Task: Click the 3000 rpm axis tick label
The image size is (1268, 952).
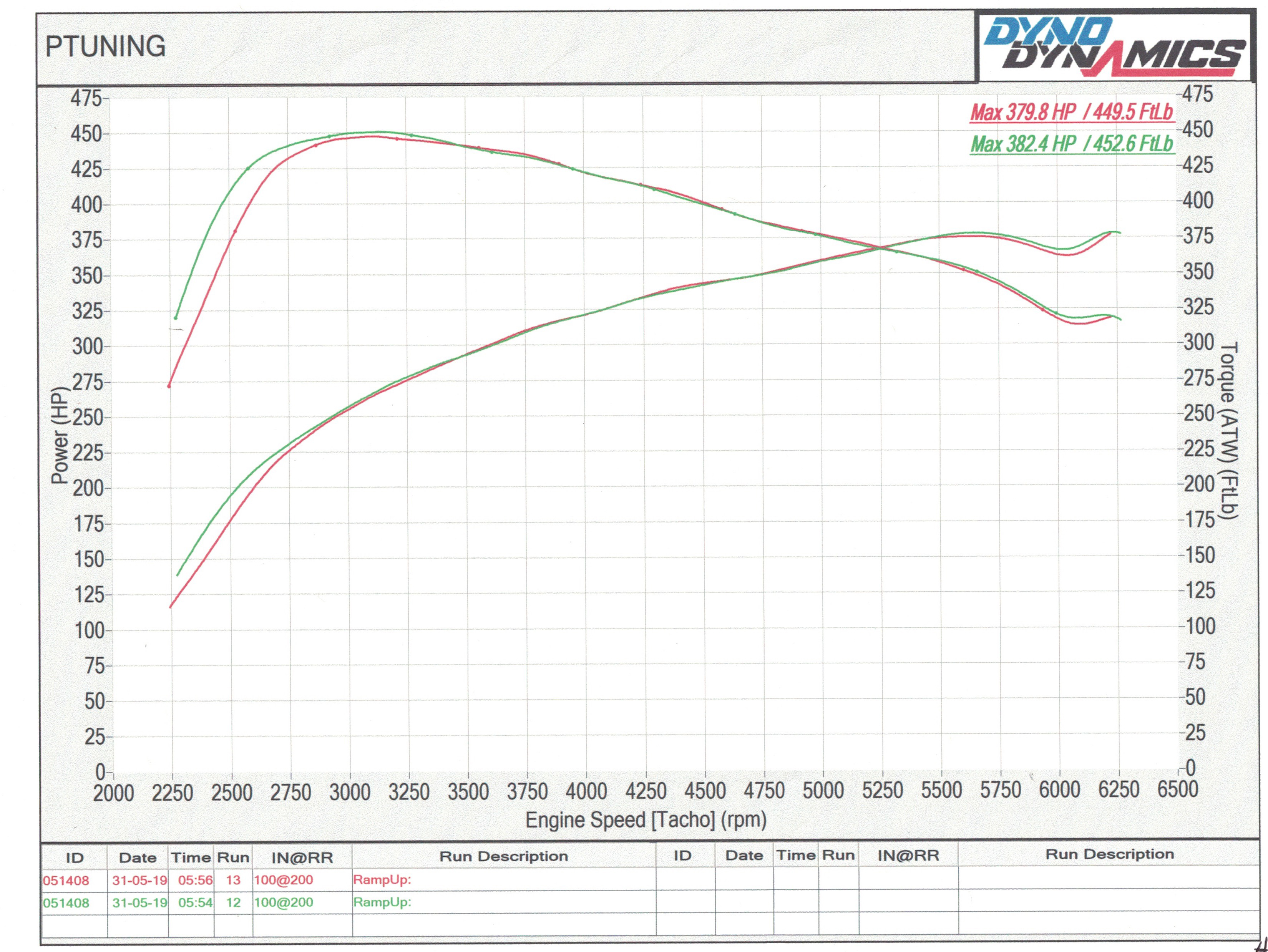Action: (x=350, y=793)
